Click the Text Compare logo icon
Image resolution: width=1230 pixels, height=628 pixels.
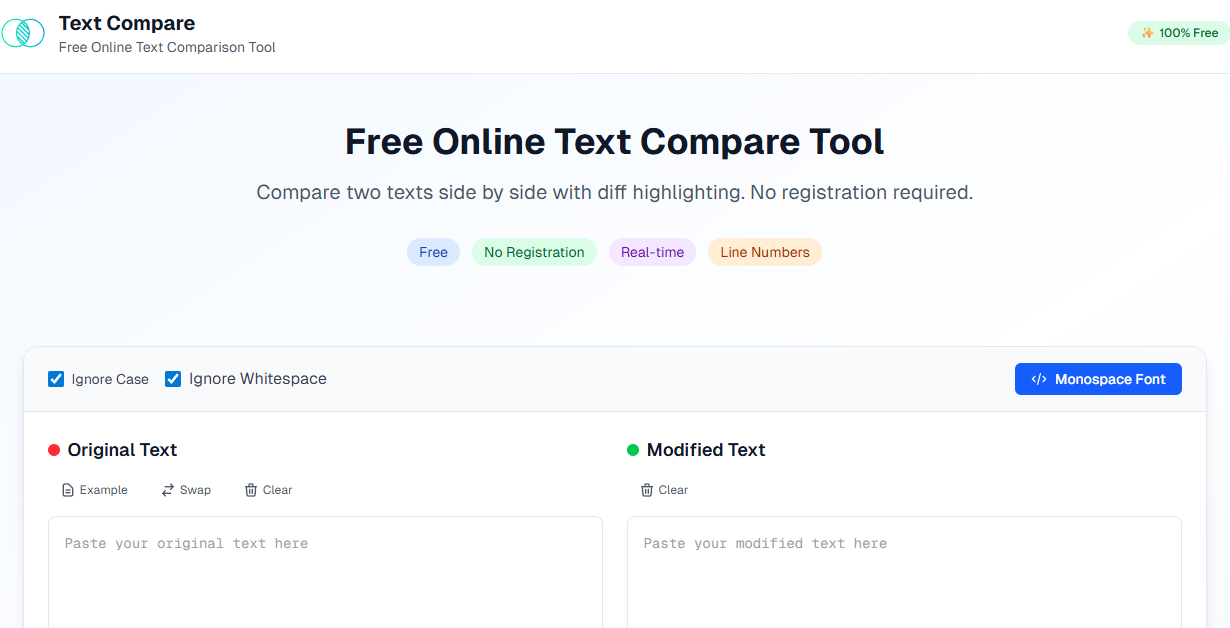coord(23,33)
